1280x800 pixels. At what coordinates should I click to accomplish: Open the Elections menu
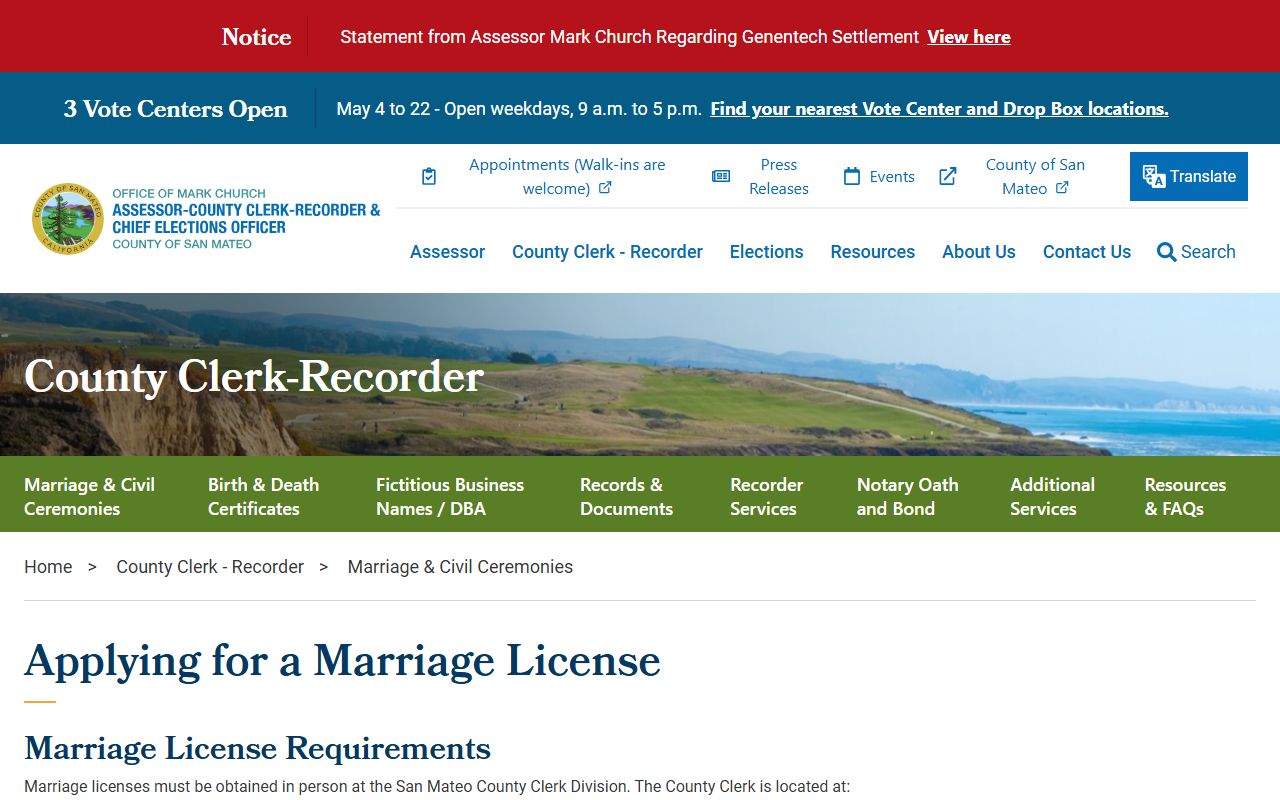click(x=766, y=252)
